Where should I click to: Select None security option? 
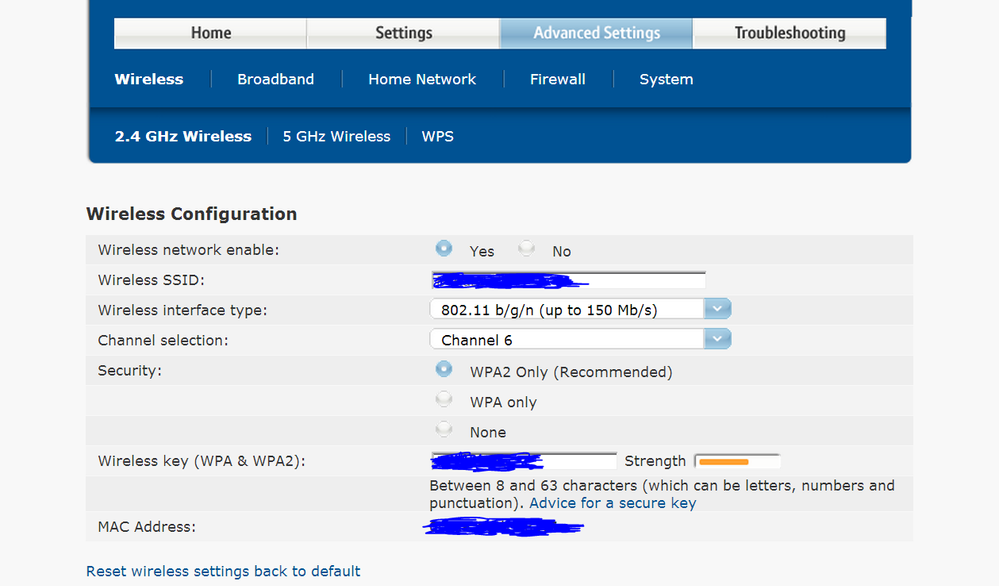coord(444,429)
